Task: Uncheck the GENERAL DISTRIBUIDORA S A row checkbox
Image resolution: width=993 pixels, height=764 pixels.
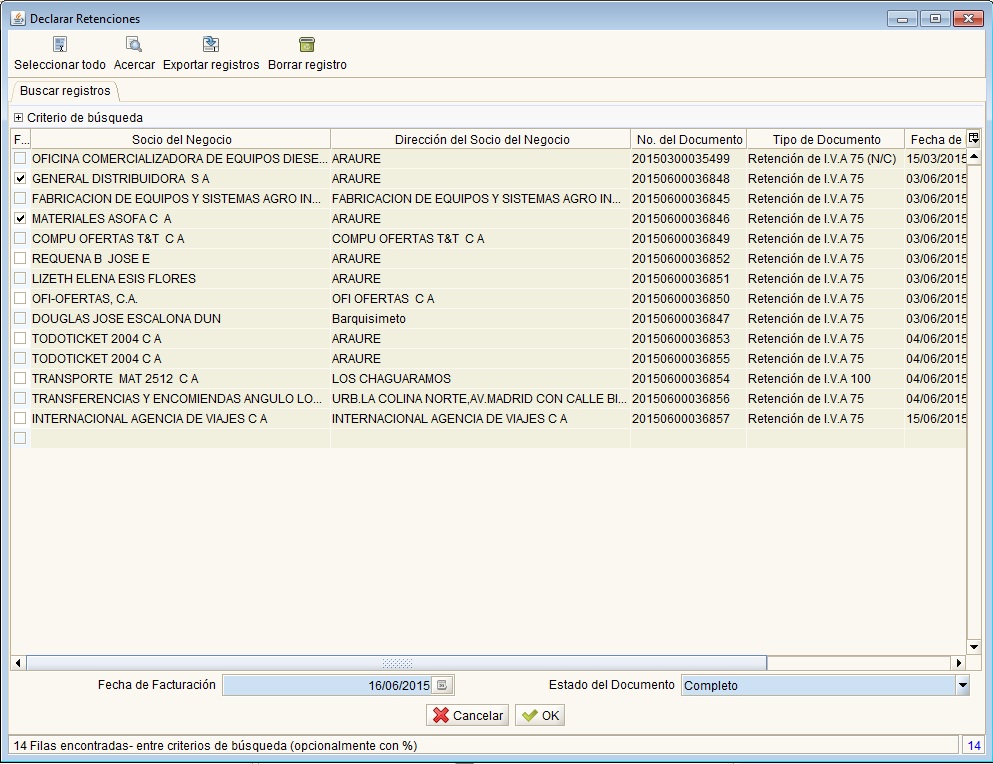Action: 20,179
